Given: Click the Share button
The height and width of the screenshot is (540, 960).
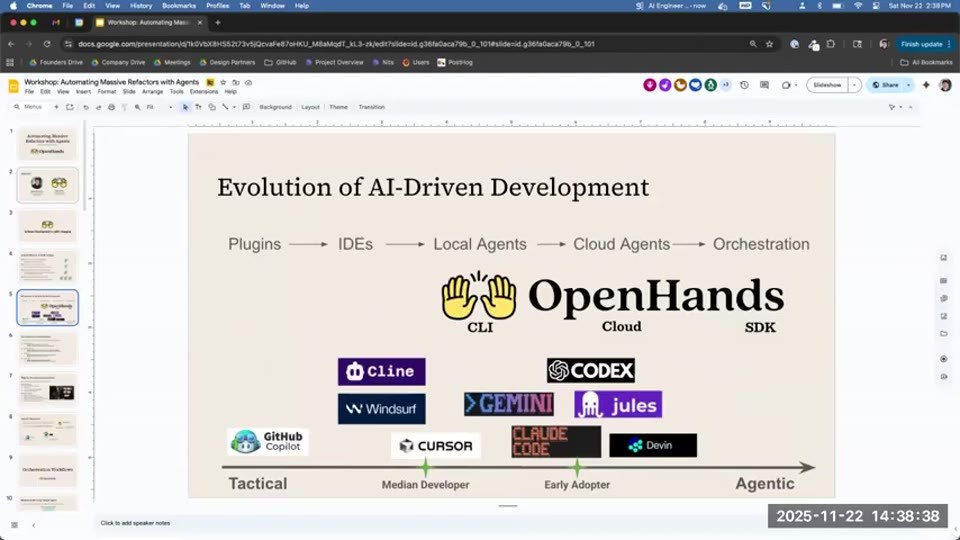Looking at the screenshot, I should click(885, 85).
